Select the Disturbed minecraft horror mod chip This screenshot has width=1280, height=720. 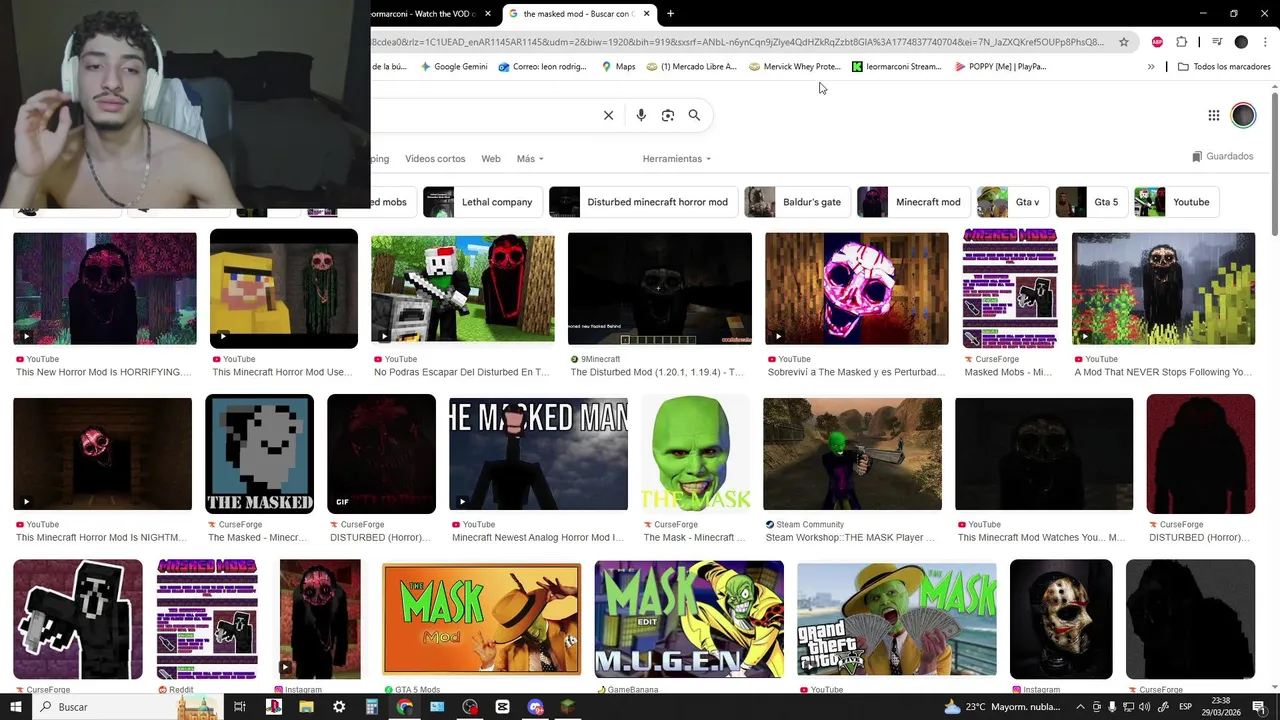[644, 202]
